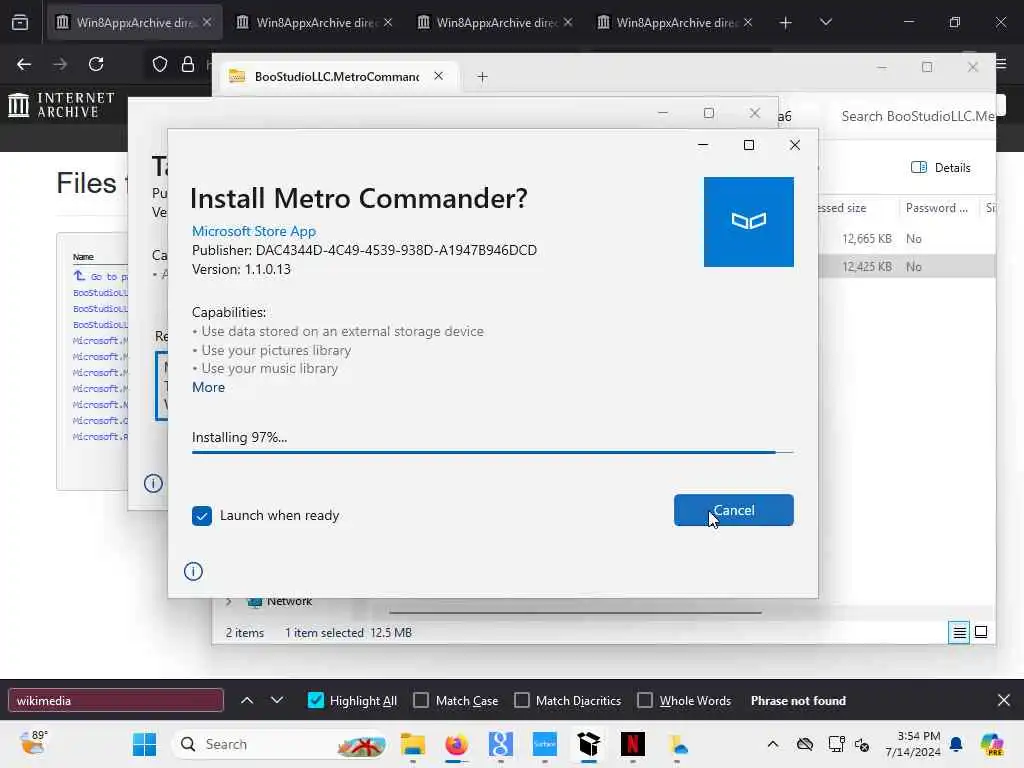Screen dimensions: 1024x768
Task: Enable Whole Words option
Action: pos(645,701)
